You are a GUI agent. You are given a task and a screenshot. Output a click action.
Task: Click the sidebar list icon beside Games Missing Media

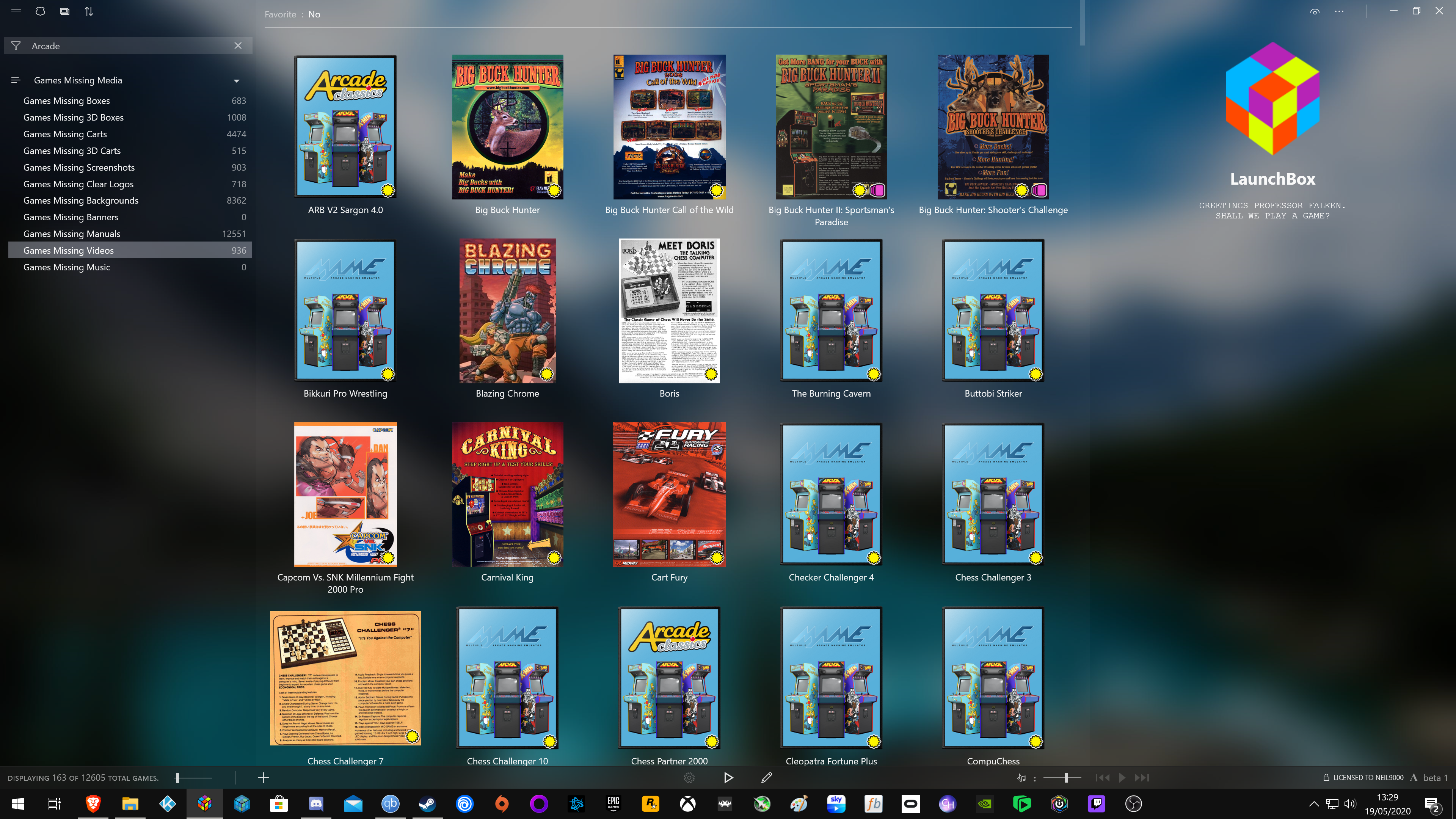16,80
